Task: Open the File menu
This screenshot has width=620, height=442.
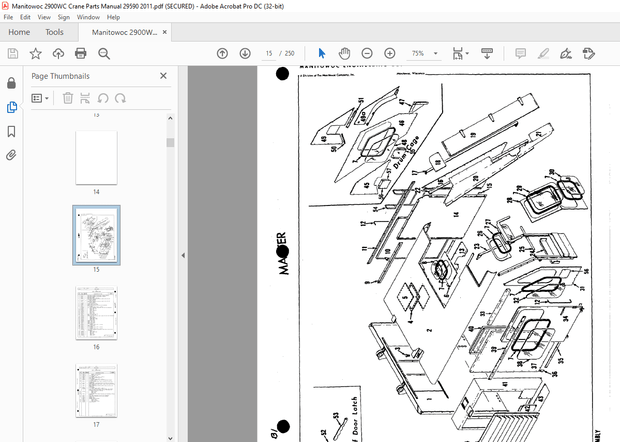Action: coord(8,17)
